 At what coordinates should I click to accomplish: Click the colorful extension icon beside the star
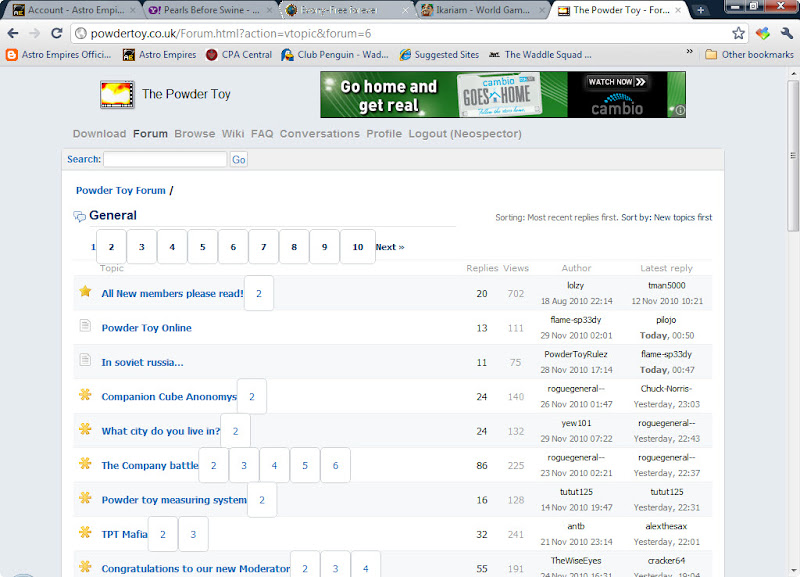pyautogui.click(x=762, y=34)
